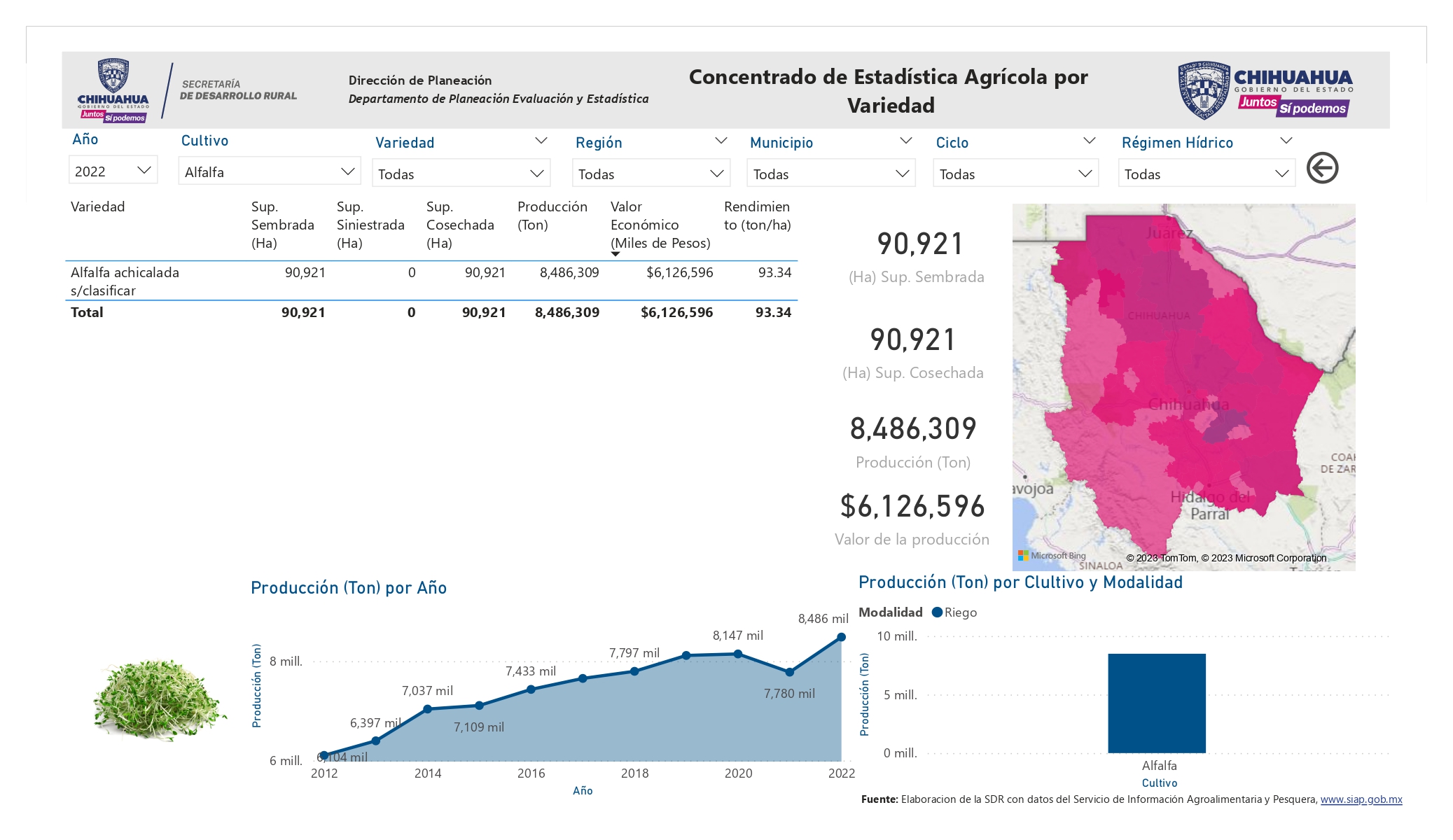Sort by Sup. Siniestrada (Ha) column
The height and width of the screenshot is (840, 1453).
(x=370, y=225)
